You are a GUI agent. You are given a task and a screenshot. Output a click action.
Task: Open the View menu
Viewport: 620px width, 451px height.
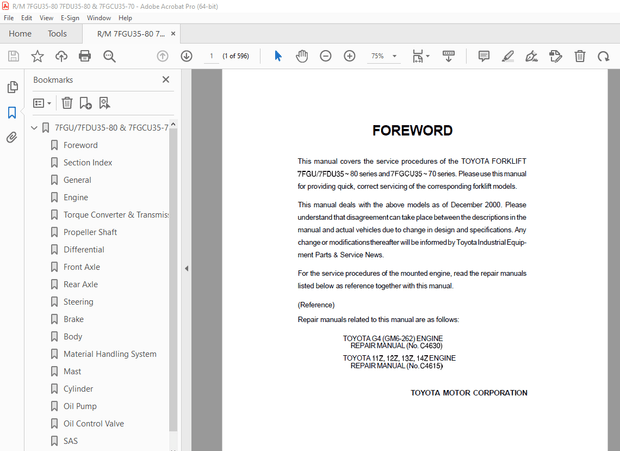46,18
